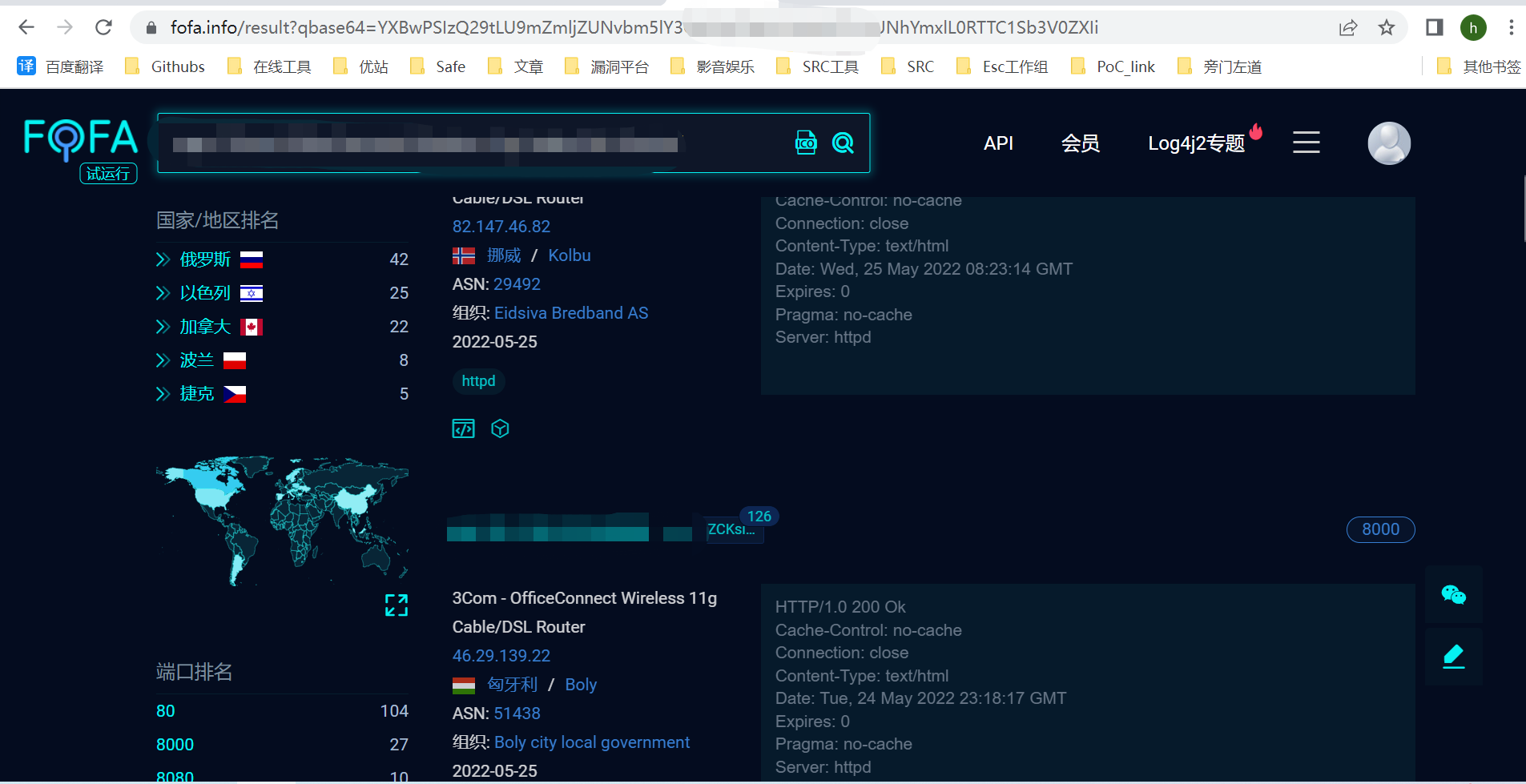Image resolution: width=1526 pixels, height=784 pixels.
Task: Open the Esc工作组 bookmark folder
Action: tap(1002, 66)
